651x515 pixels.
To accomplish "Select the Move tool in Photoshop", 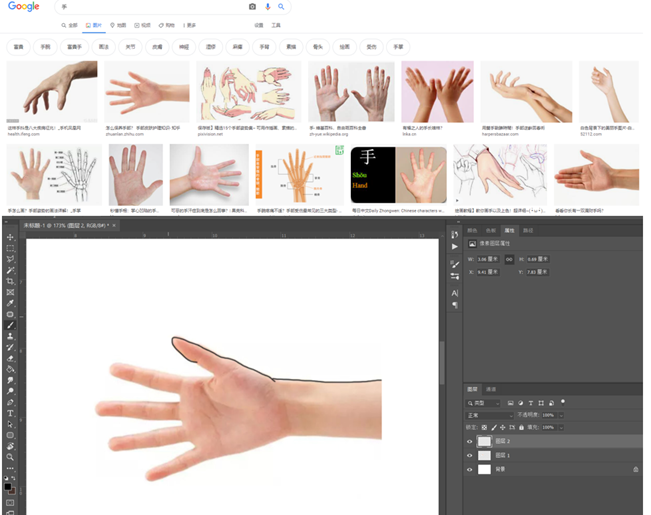I will pyautogui.click(x=10, y=237).
